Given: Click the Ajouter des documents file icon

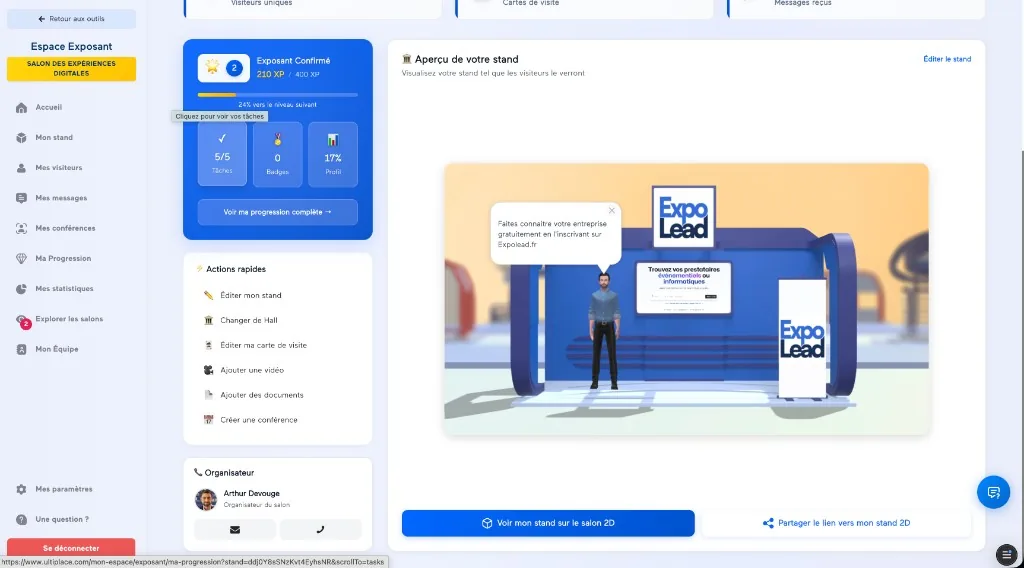Looking at the screenshot, I should click(x=208, y=395).
